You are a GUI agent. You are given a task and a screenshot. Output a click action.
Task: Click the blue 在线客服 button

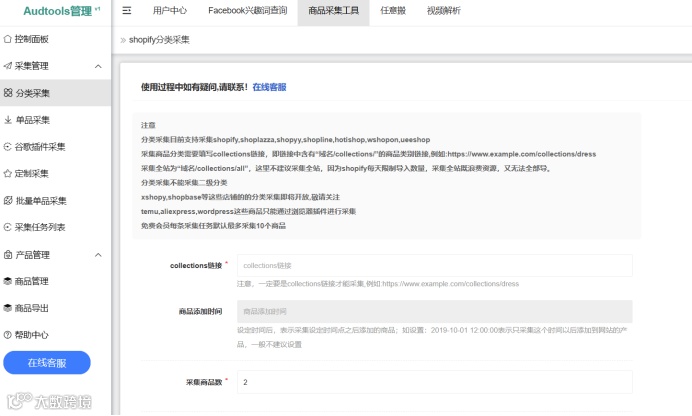tap(47, 363)
